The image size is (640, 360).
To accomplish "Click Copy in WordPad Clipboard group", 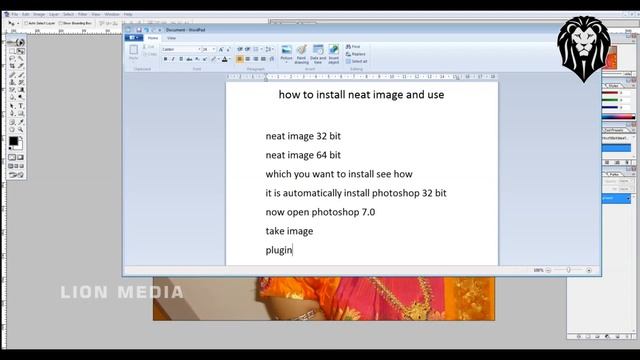I will (x=150, y=54).
